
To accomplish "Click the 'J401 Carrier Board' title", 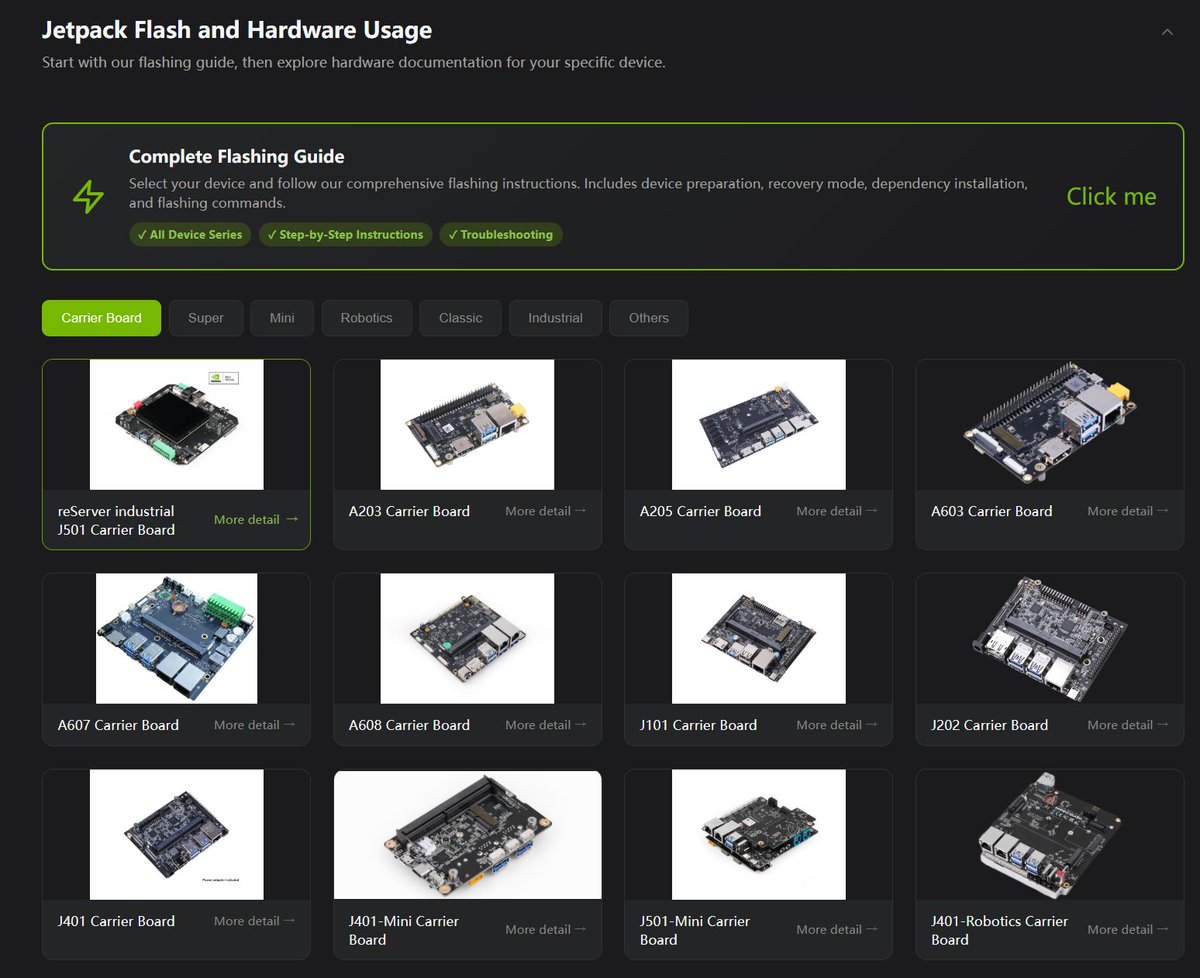I will click(116, 921).
